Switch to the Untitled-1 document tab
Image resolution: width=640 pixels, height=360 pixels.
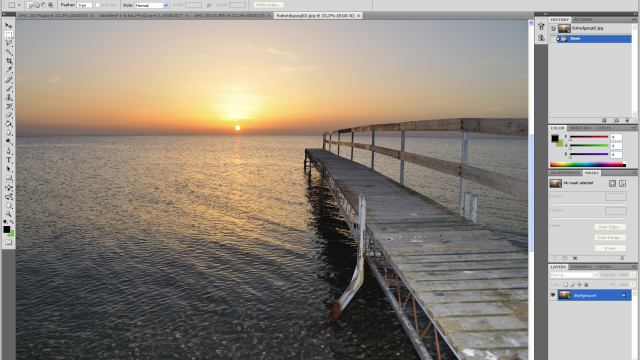[141, 15]
